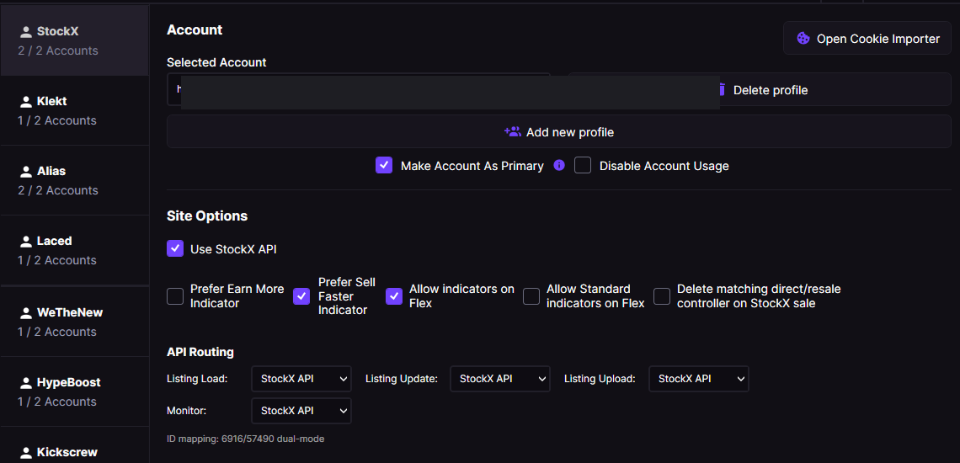This screenshot has height=463, width=960.
Task: Toggle Use StockX API checkbox
Action: [175, 249]
